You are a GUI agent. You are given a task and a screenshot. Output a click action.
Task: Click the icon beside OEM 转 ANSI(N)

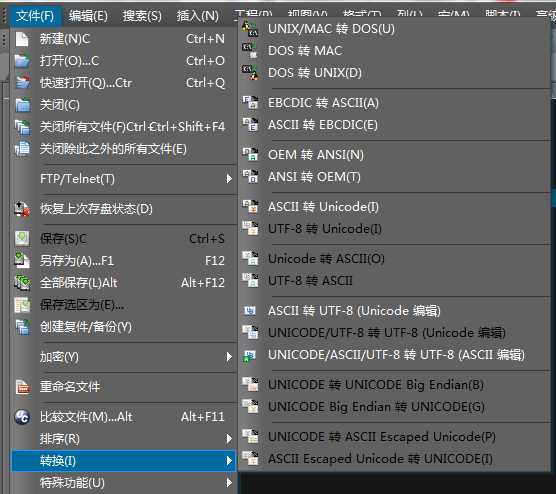click(x=250, y=154)
